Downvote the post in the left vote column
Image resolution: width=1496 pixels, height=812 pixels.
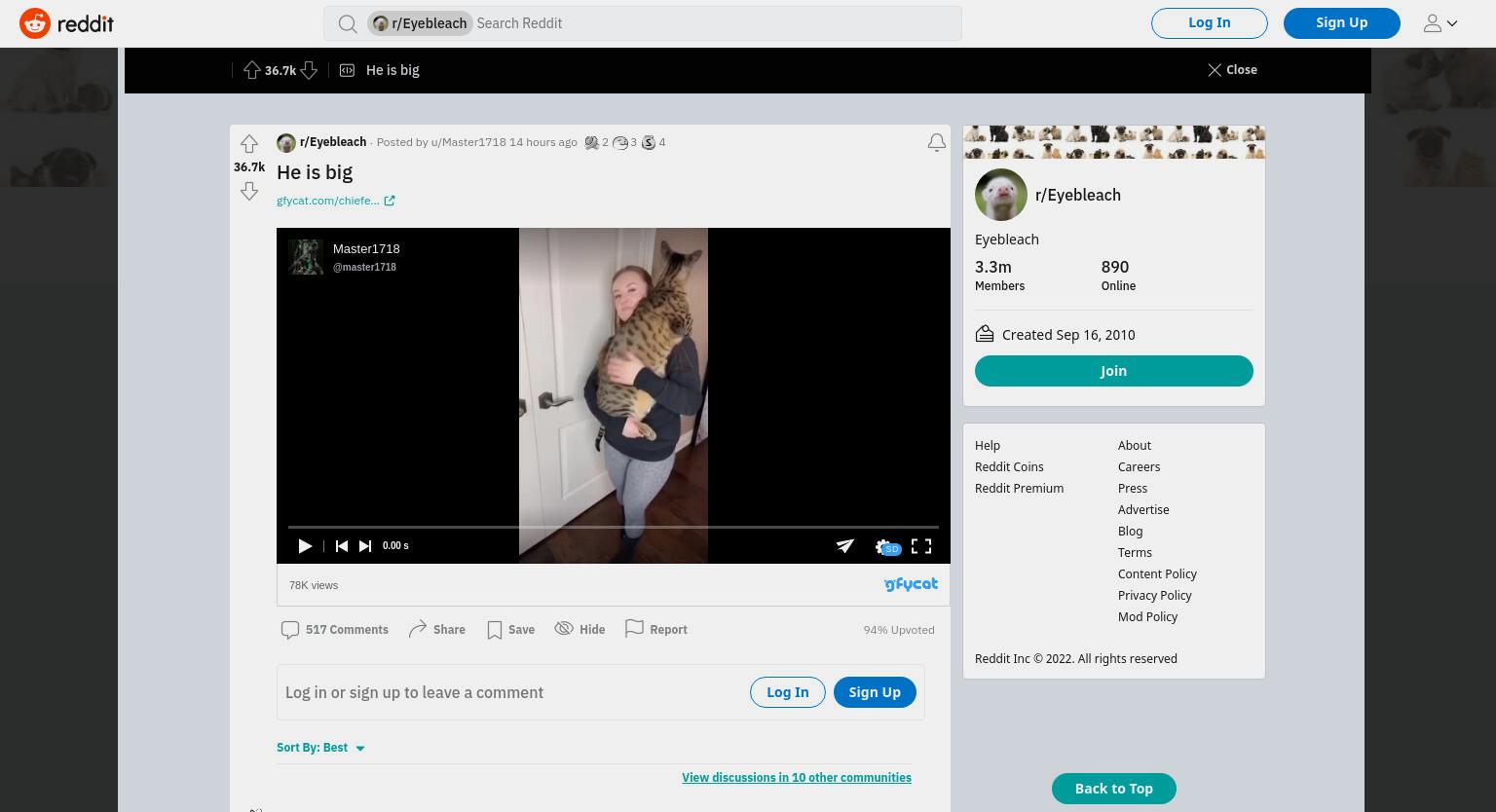249,191
